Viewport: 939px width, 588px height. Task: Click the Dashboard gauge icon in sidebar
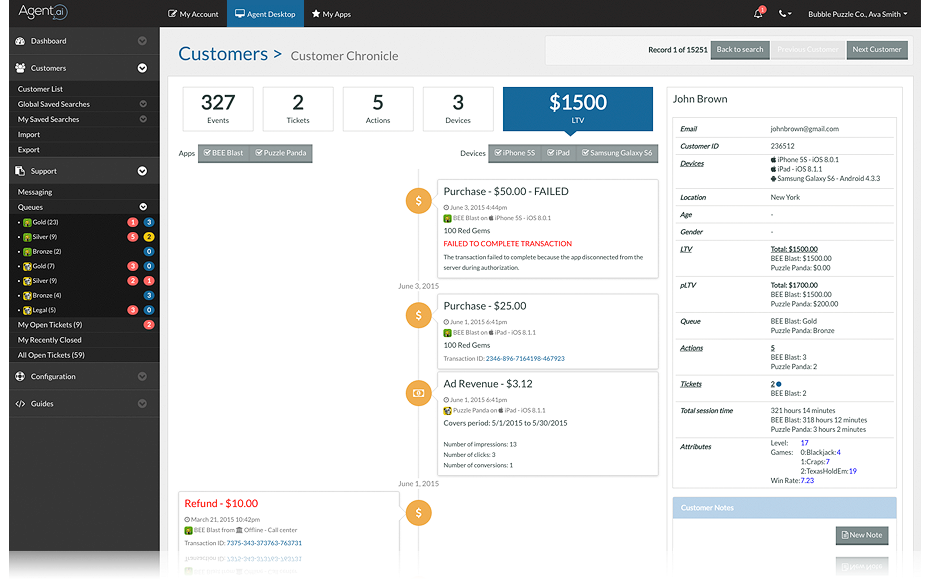coord(20,41)
